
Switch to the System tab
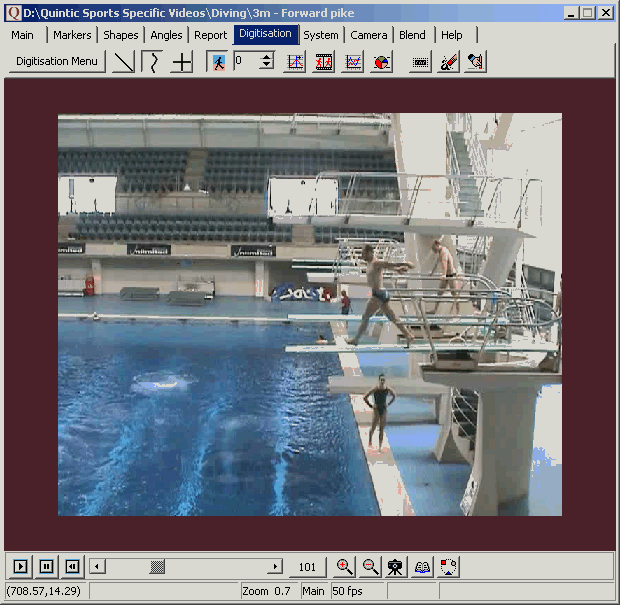321,35
